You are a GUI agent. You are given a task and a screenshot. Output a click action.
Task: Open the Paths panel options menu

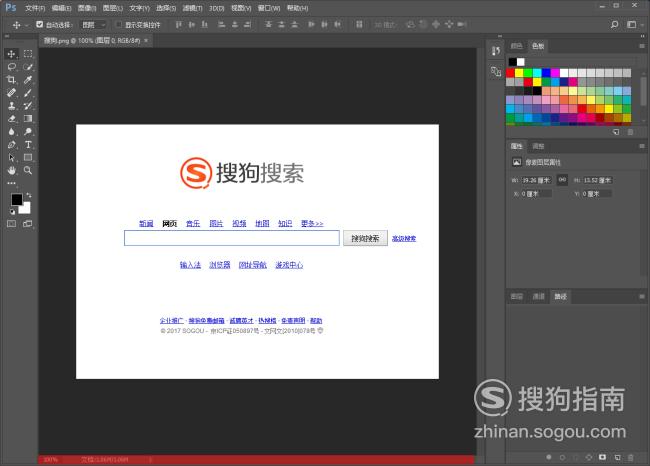(642, 296)
